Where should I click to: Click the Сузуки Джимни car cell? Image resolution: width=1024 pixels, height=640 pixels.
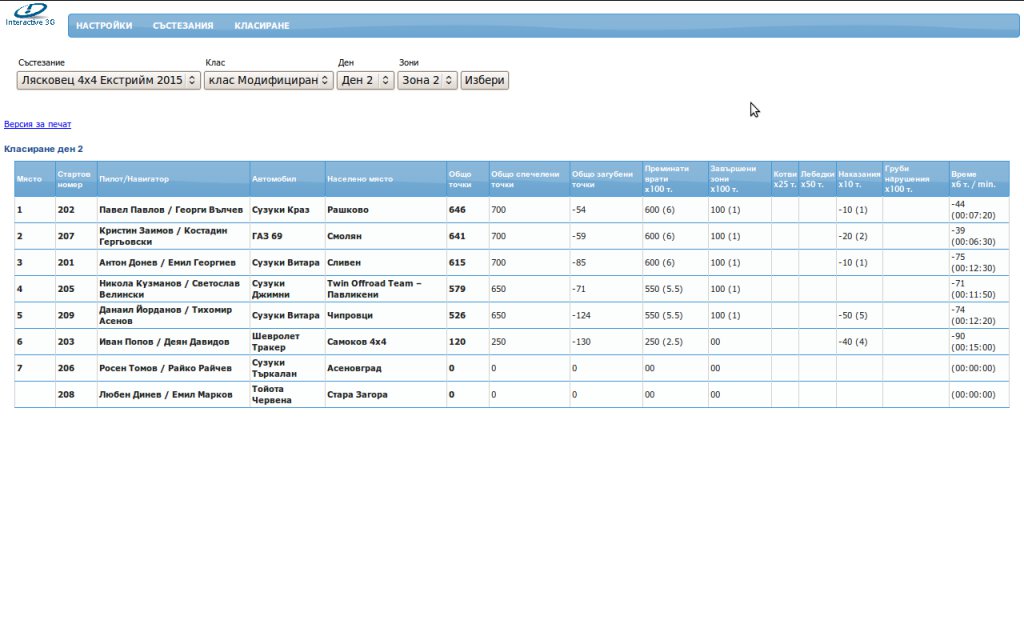270,289
